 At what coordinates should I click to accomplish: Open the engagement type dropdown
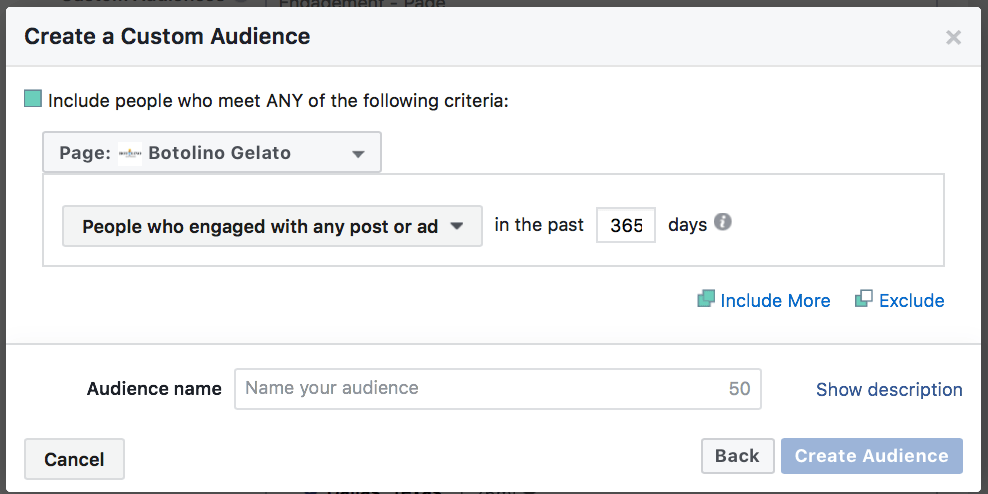pos(272,226)
